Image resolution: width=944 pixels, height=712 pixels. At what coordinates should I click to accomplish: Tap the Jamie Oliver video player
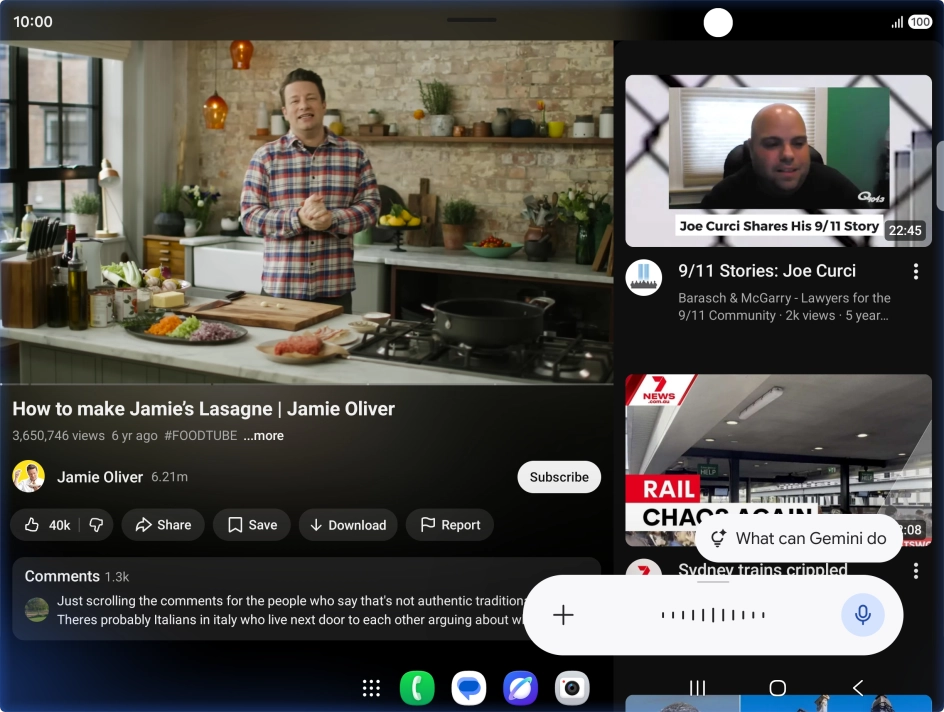pos(306,212)
